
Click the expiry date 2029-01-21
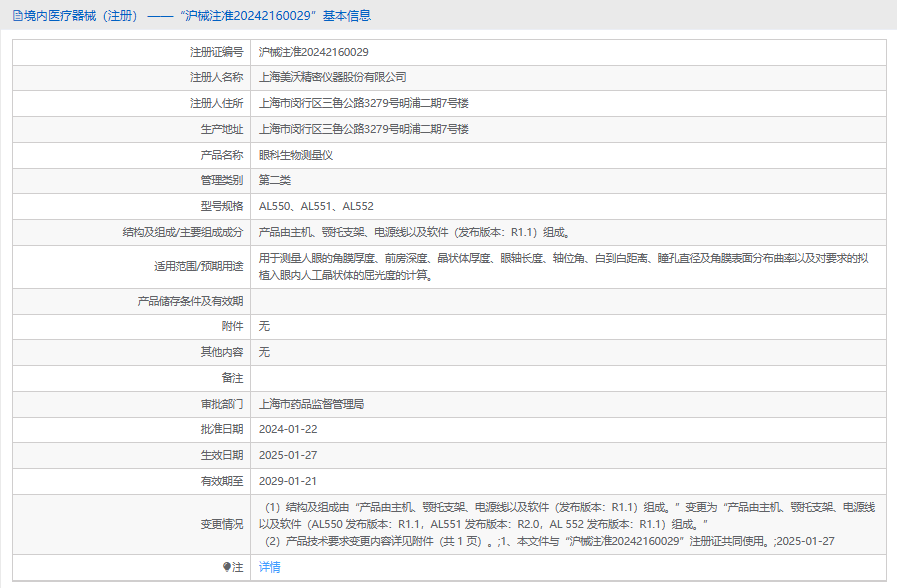click(x=287, y=481)
